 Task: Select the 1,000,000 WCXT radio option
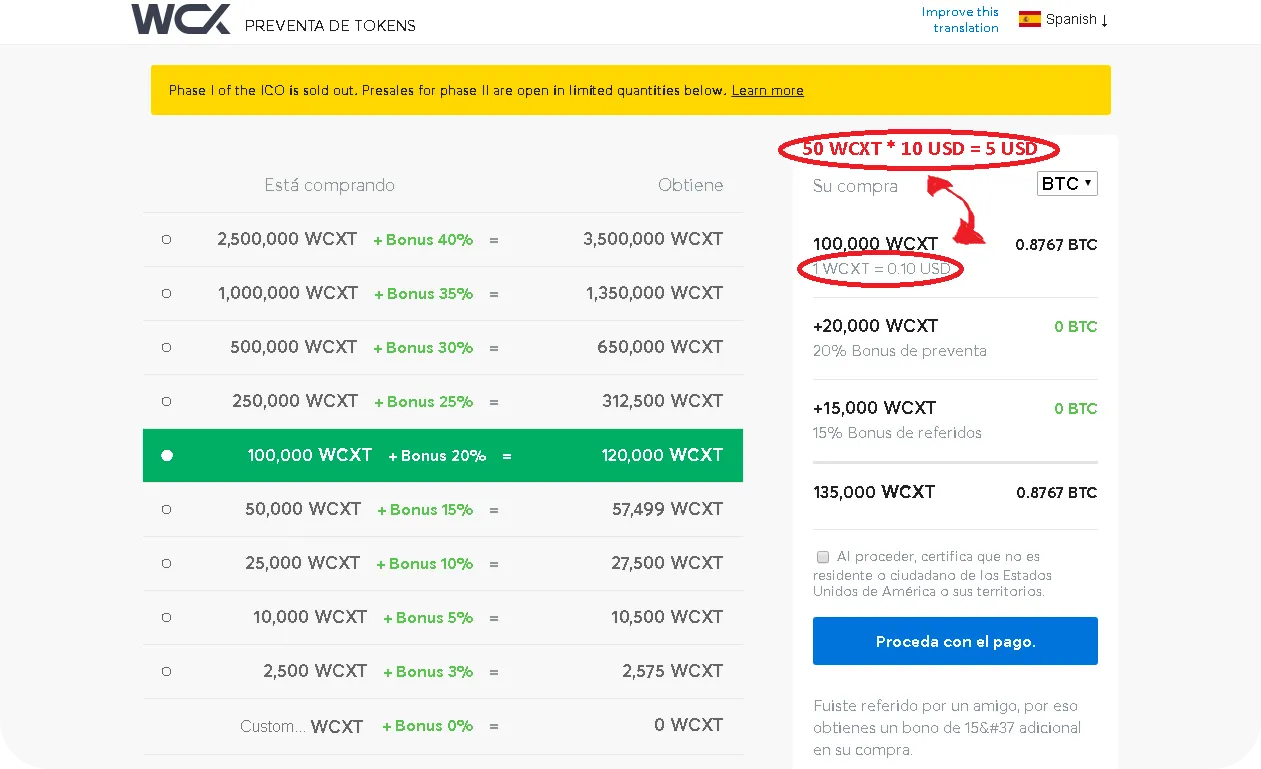(x=166, y=293)
